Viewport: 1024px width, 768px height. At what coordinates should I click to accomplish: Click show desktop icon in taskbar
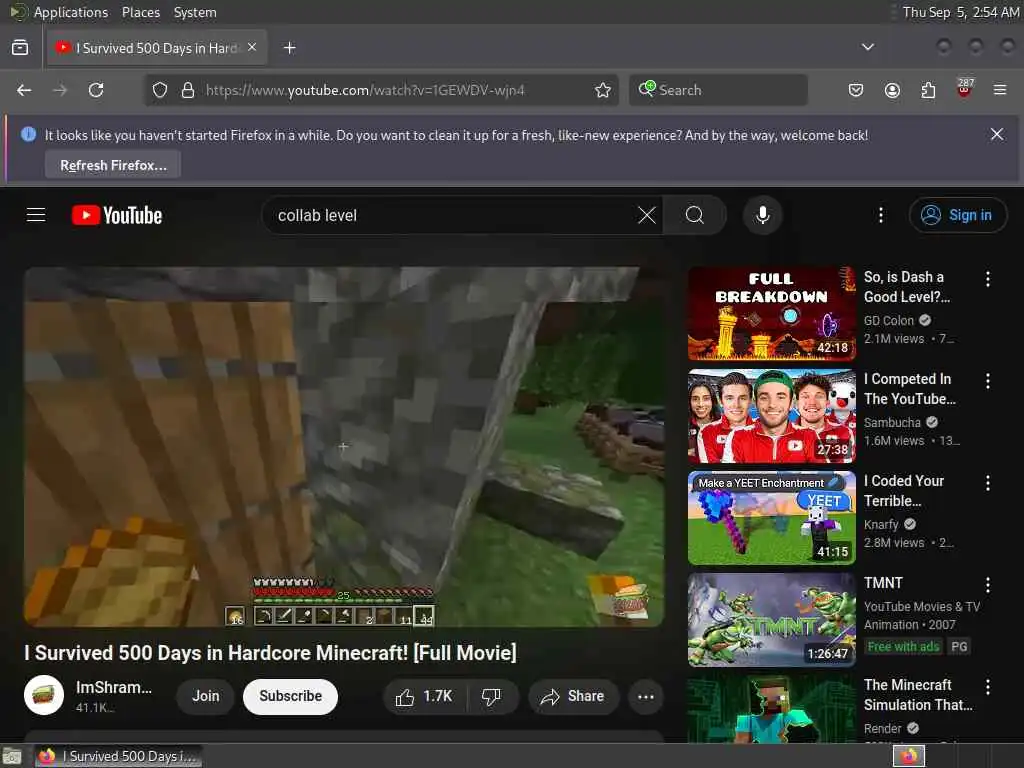12,757
